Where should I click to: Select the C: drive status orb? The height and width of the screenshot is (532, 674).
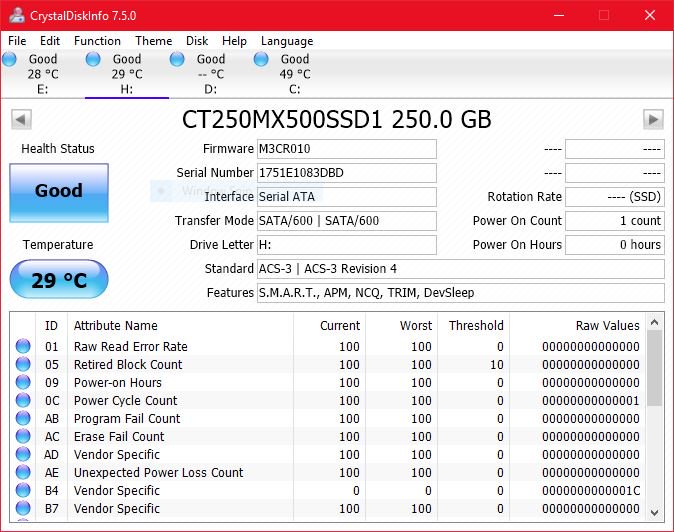[x=261, y=59]
